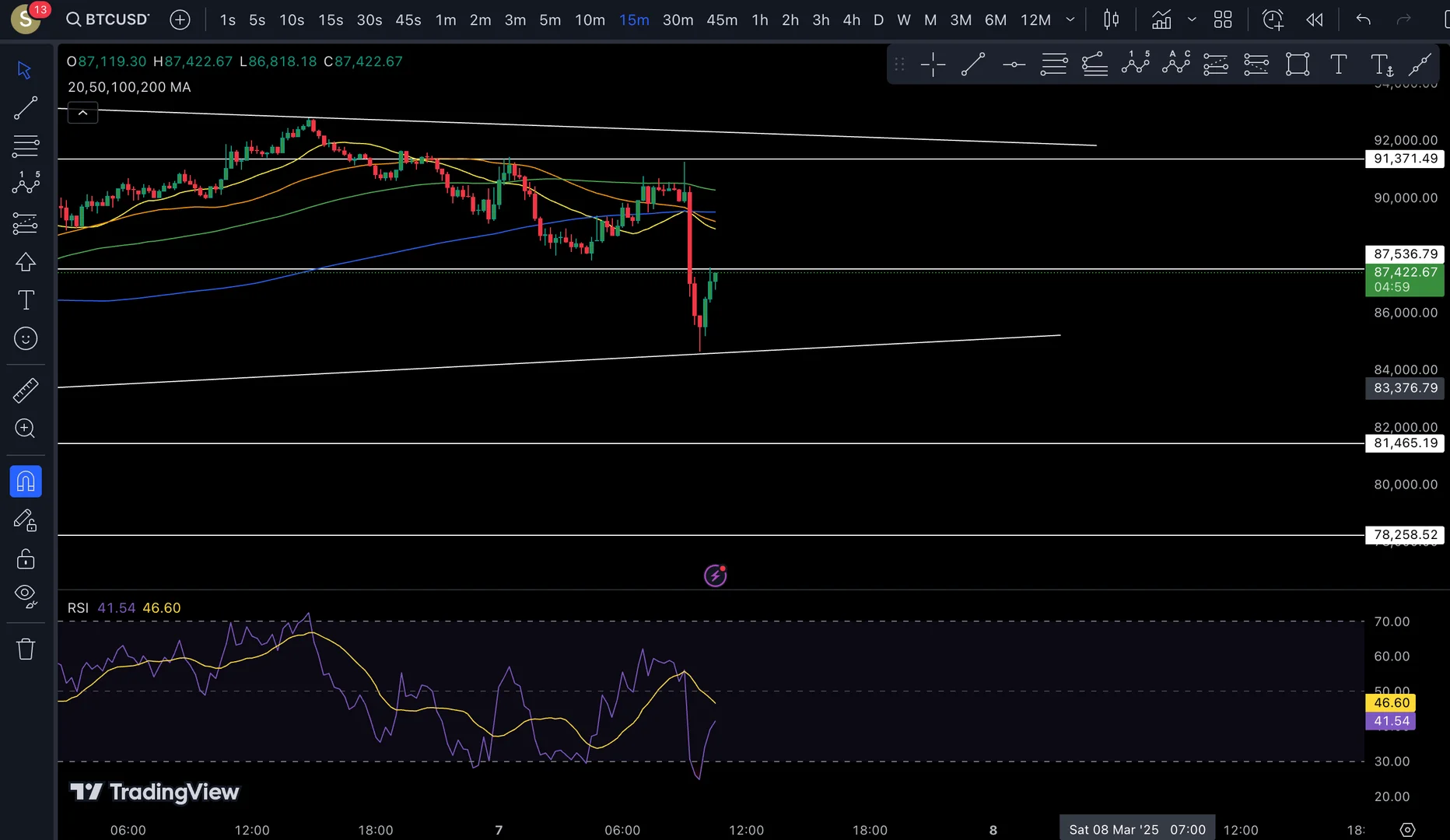Click the bar replay rewind icon
The width and height of the screenshot is (1450, 840).
coord(1315,19)
